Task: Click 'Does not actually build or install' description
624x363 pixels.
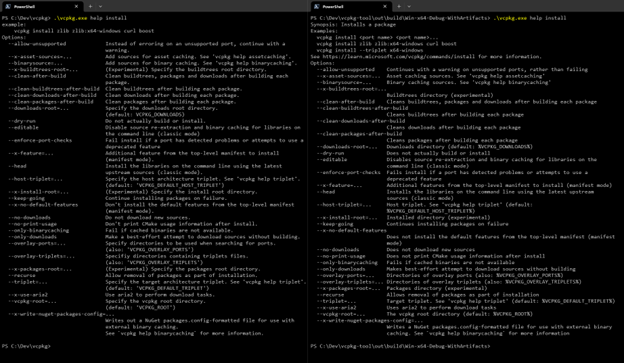Action: [439, 153]
